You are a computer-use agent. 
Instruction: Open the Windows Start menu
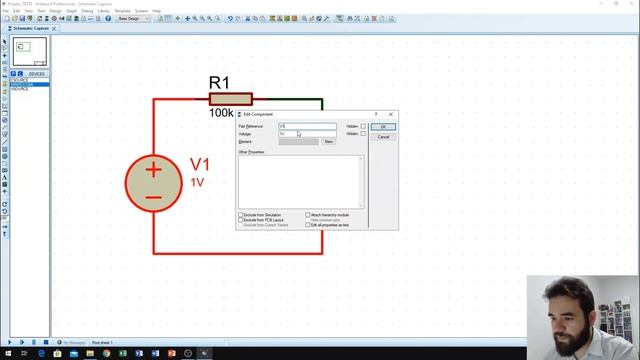[x=8, y=353]
